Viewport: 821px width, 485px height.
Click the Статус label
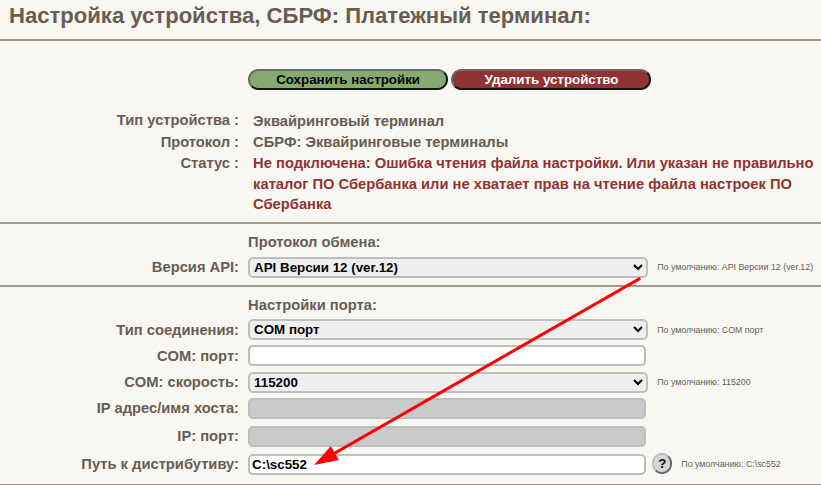[209, 163]
